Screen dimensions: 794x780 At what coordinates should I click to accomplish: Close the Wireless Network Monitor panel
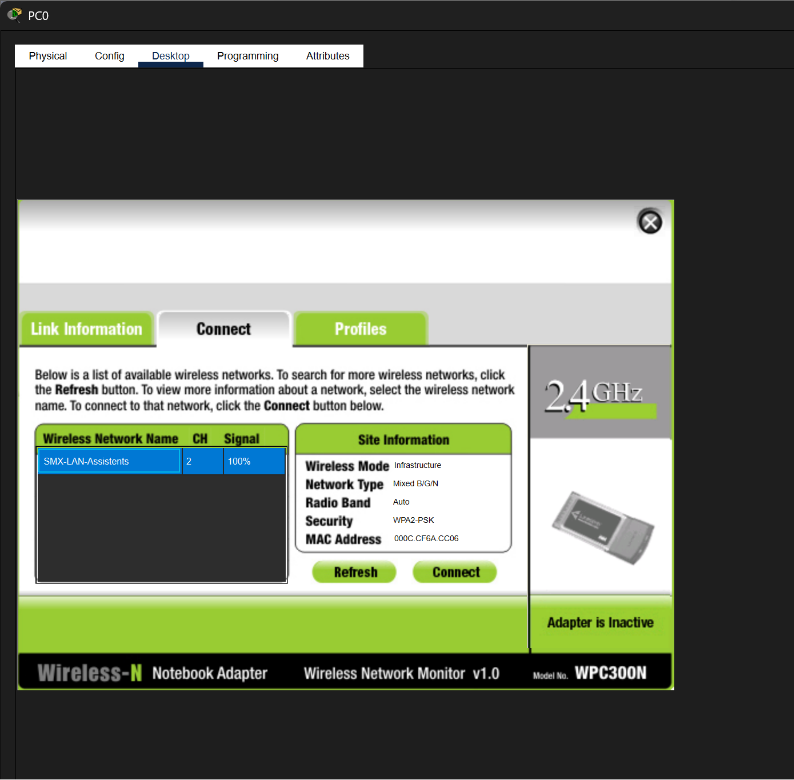[x=650, y=222]
